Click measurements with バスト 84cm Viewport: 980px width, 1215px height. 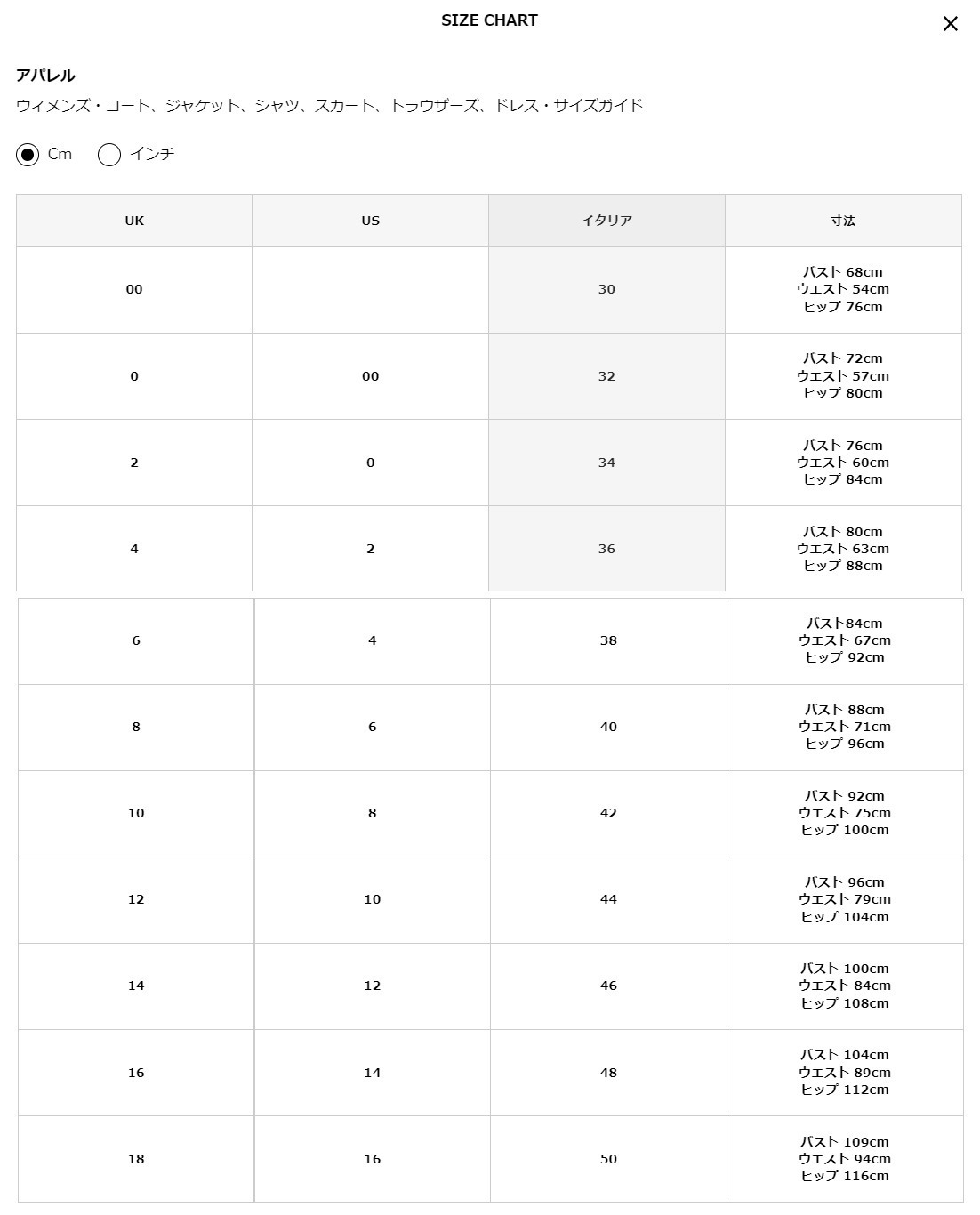[845, 640]
